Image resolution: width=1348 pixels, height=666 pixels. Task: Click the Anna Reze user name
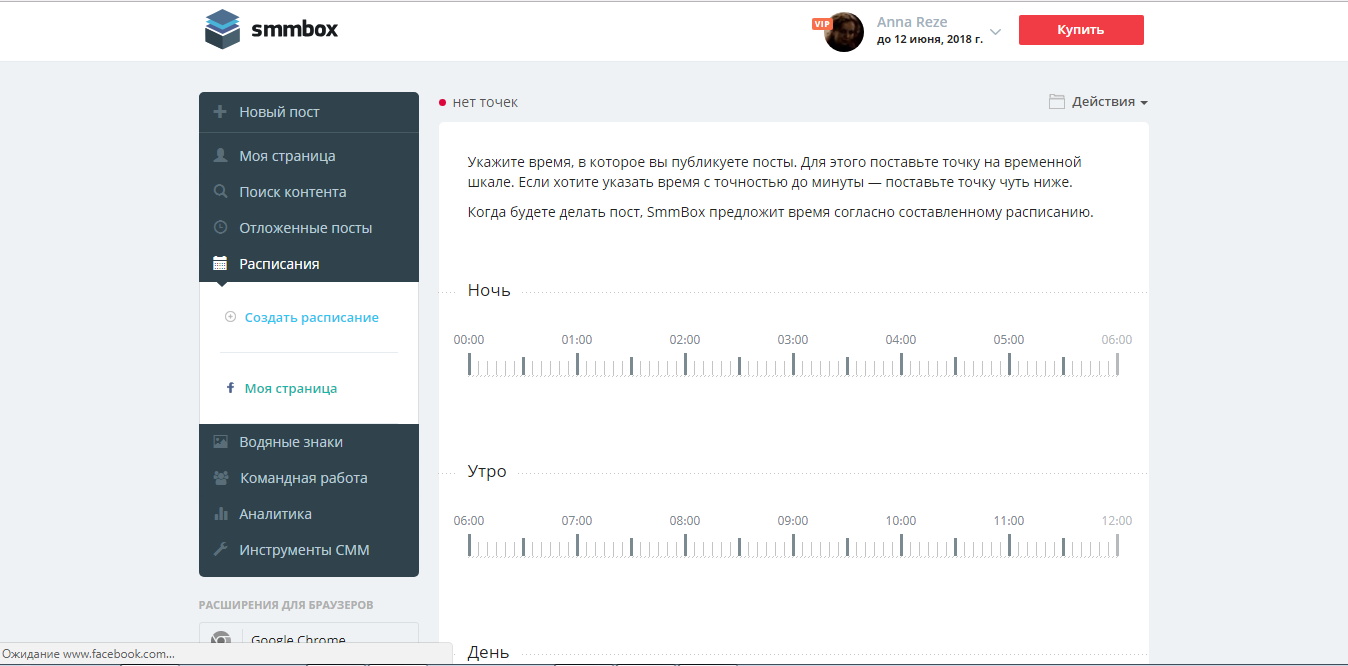point(912,22)
